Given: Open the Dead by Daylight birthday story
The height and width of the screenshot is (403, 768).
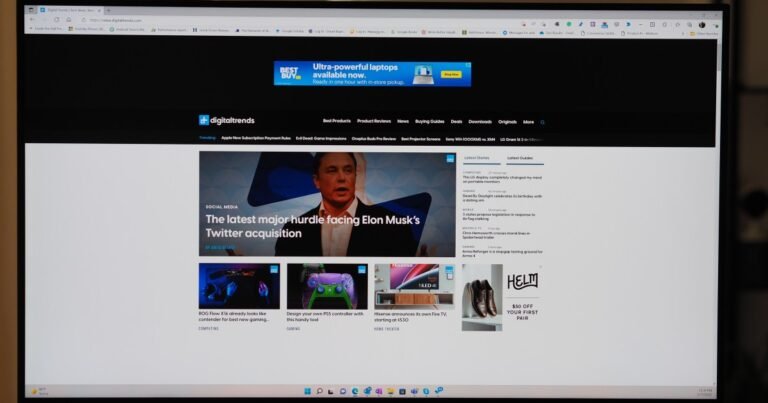Looking at the screenshot, I should pos(502,198).
